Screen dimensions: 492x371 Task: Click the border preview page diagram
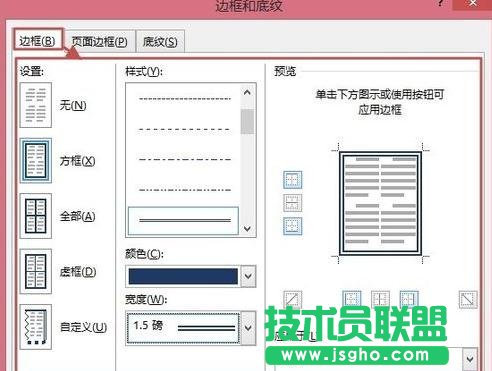380,203
